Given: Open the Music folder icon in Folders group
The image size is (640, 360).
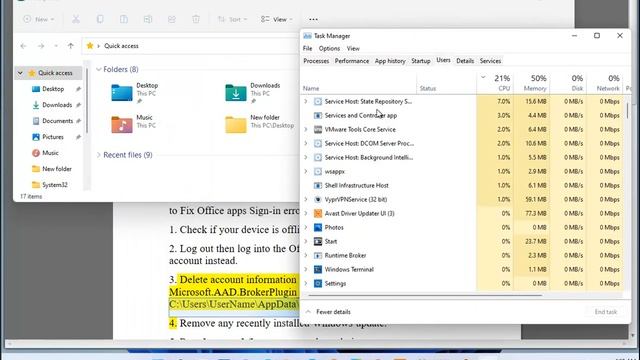Looking at the screenshot, I should pos(122,124).
